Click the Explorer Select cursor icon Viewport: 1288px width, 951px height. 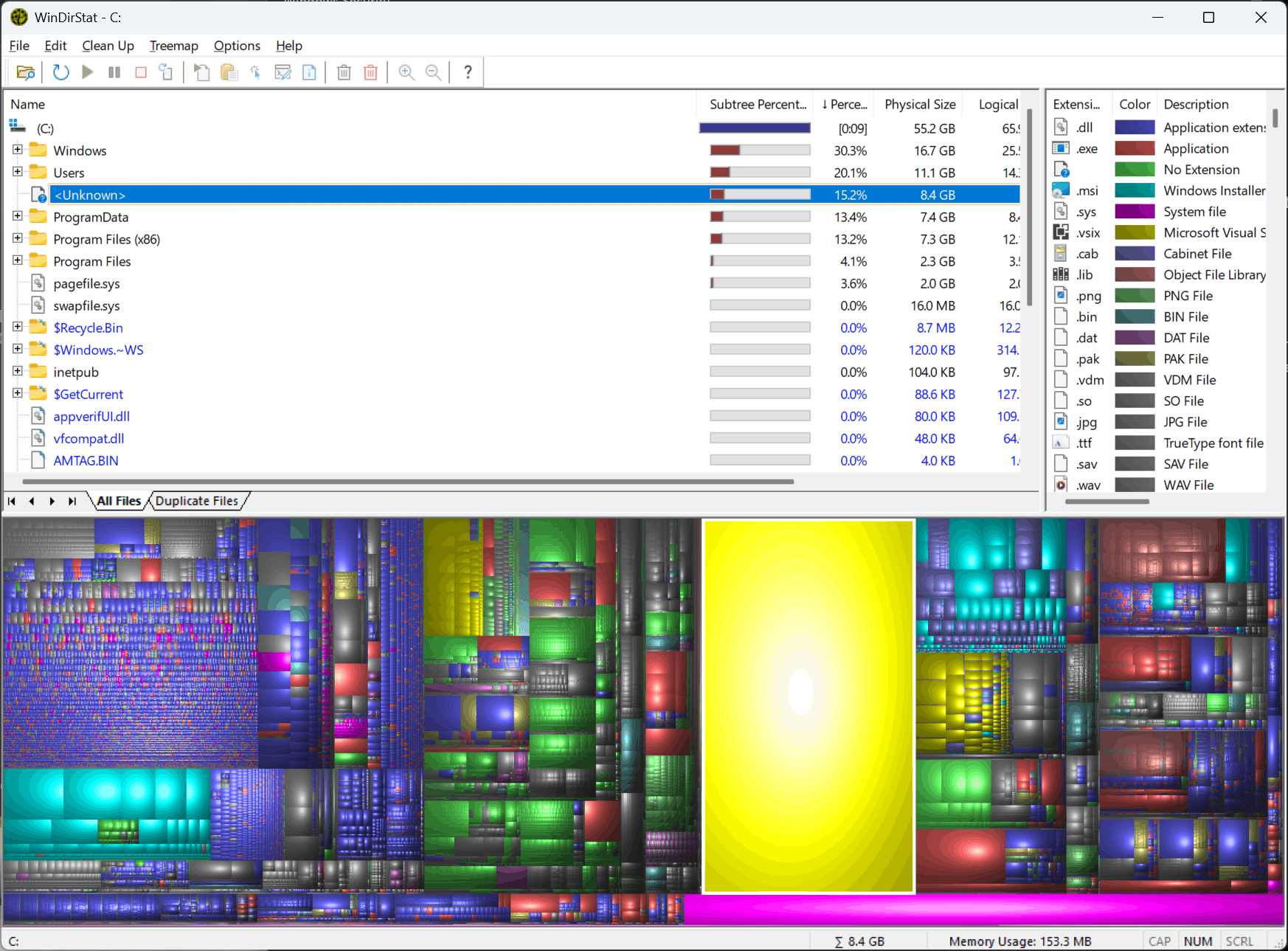tap(255, 72)
